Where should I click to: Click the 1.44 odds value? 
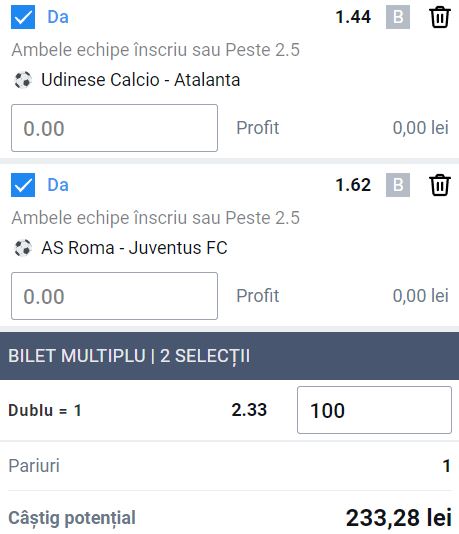(x=353, y=17)
